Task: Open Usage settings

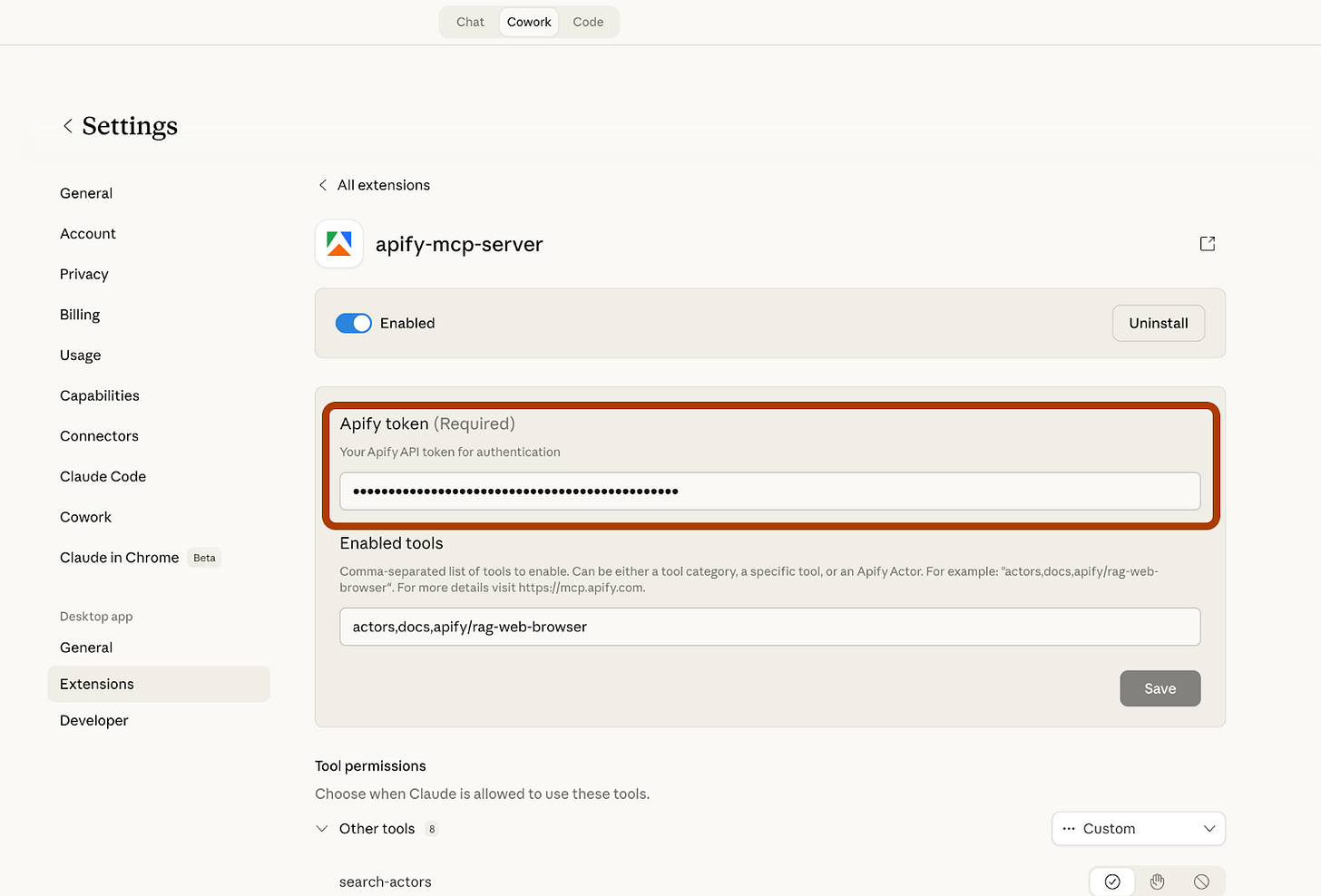Action: click(x=81, y=355)
